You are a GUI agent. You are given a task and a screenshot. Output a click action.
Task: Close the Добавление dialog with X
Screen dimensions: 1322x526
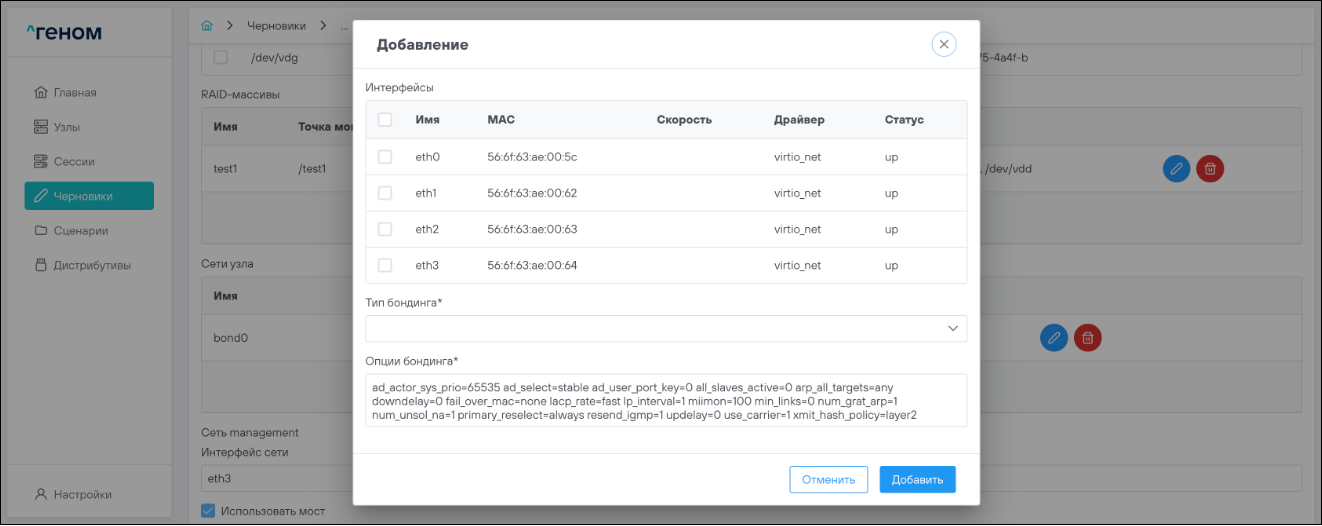pyautogui.click(x=943, y=44)
